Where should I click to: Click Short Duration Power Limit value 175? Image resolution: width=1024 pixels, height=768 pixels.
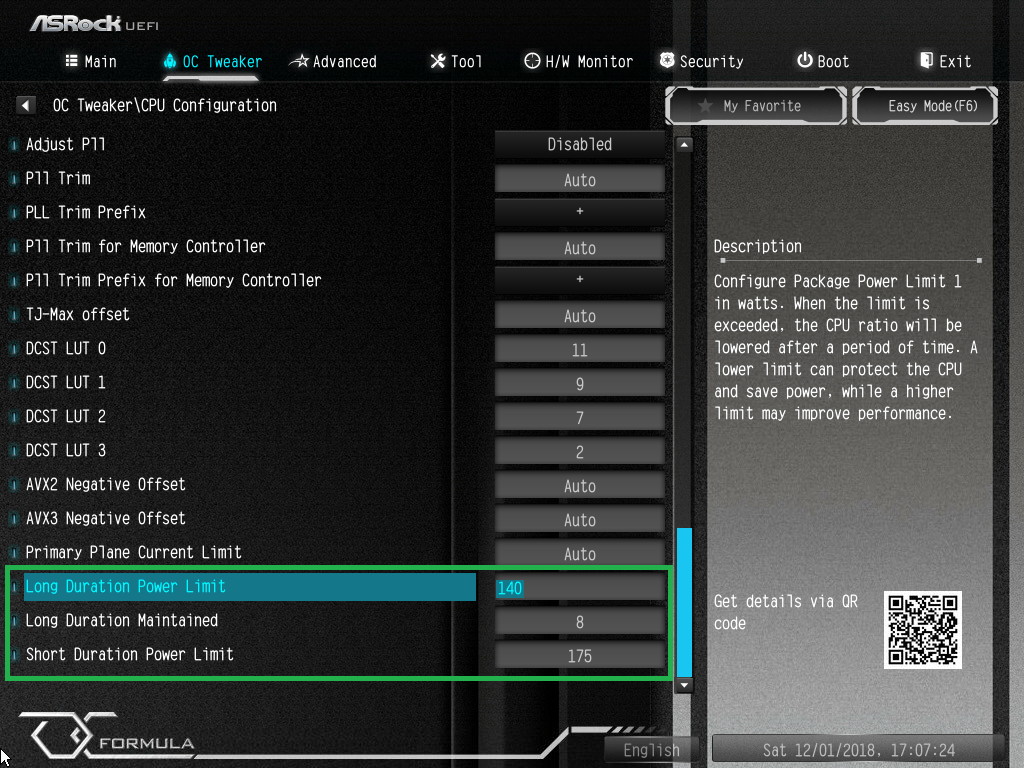click(x=580, y=655)
